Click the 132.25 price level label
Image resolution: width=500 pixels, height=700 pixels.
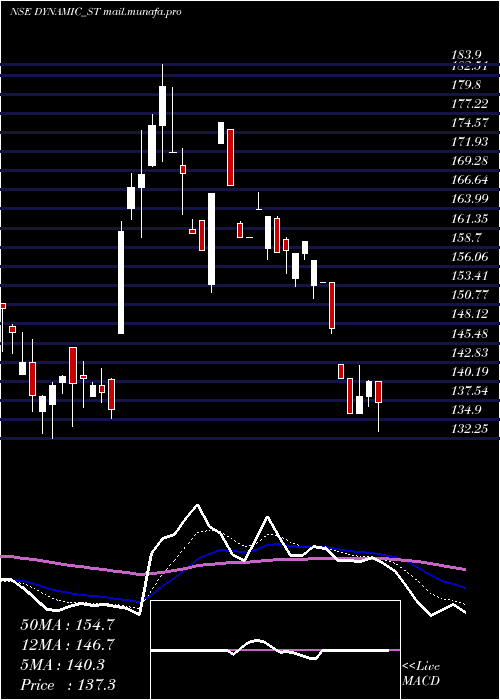pyautogui.click(x=470, y=429)
